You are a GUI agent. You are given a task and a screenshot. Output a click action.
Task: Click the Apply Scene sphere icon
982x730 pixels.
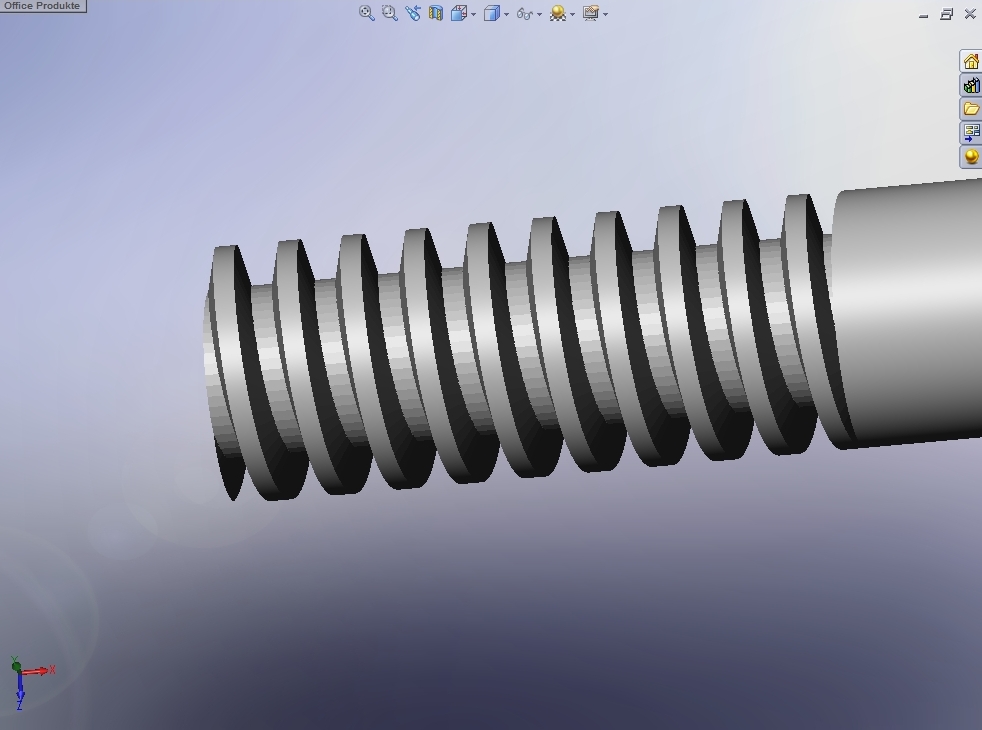pos(557,13)
